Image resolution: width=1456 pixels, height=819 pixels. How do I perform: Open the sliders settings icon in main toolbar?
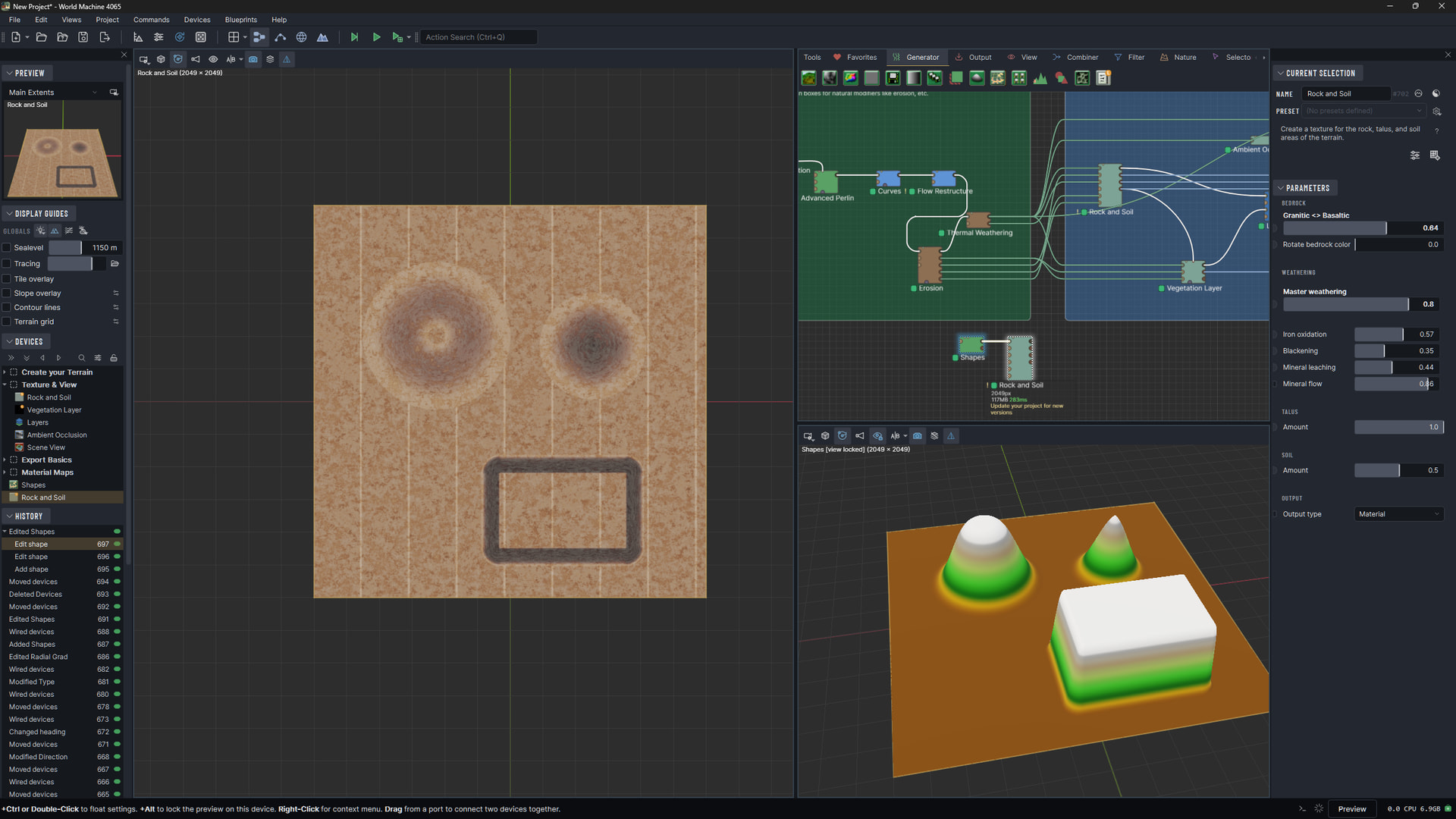point(158,37)
